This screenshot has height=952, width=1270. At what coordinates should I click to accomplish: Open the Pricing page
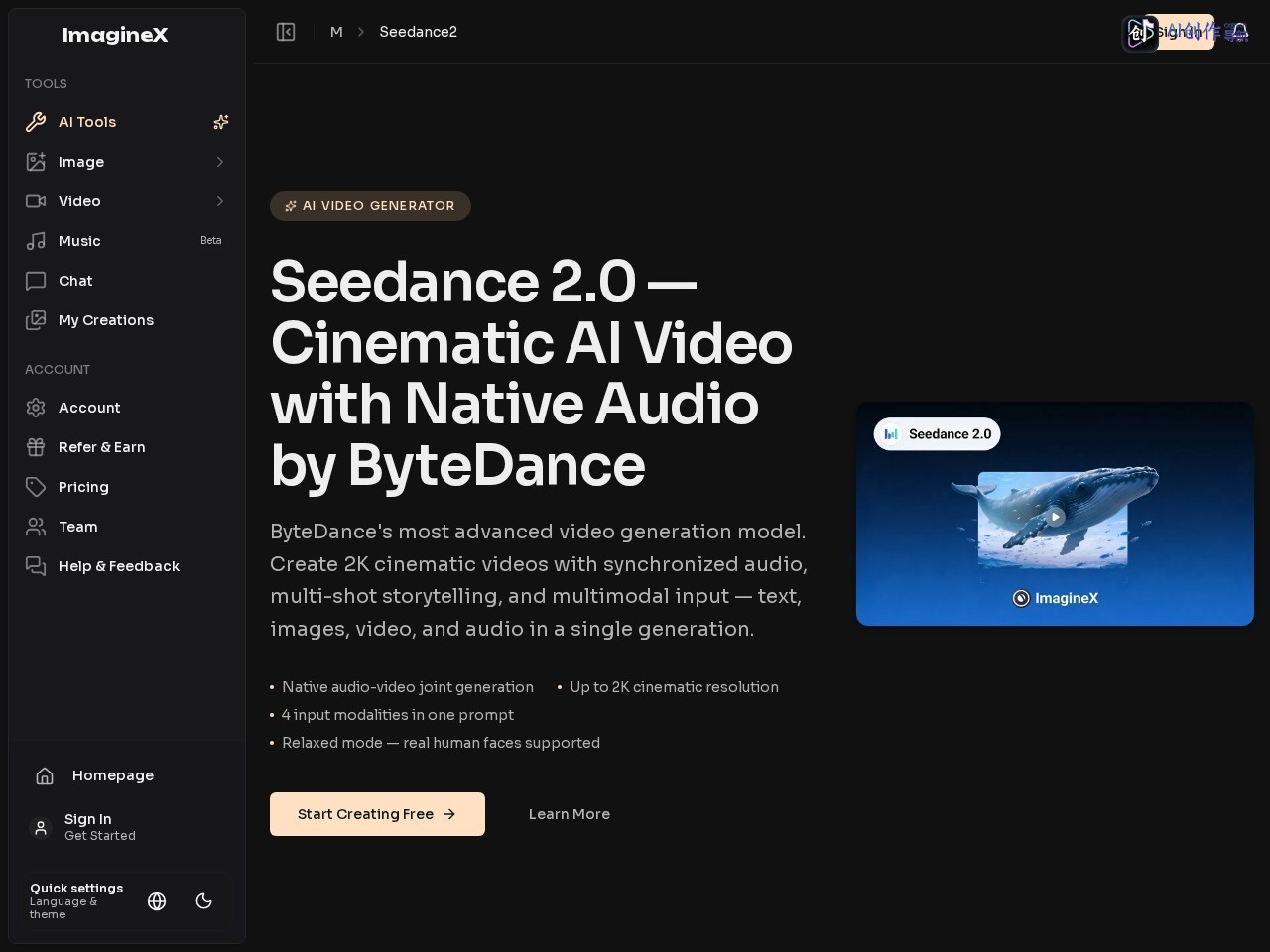click(127, 487)
